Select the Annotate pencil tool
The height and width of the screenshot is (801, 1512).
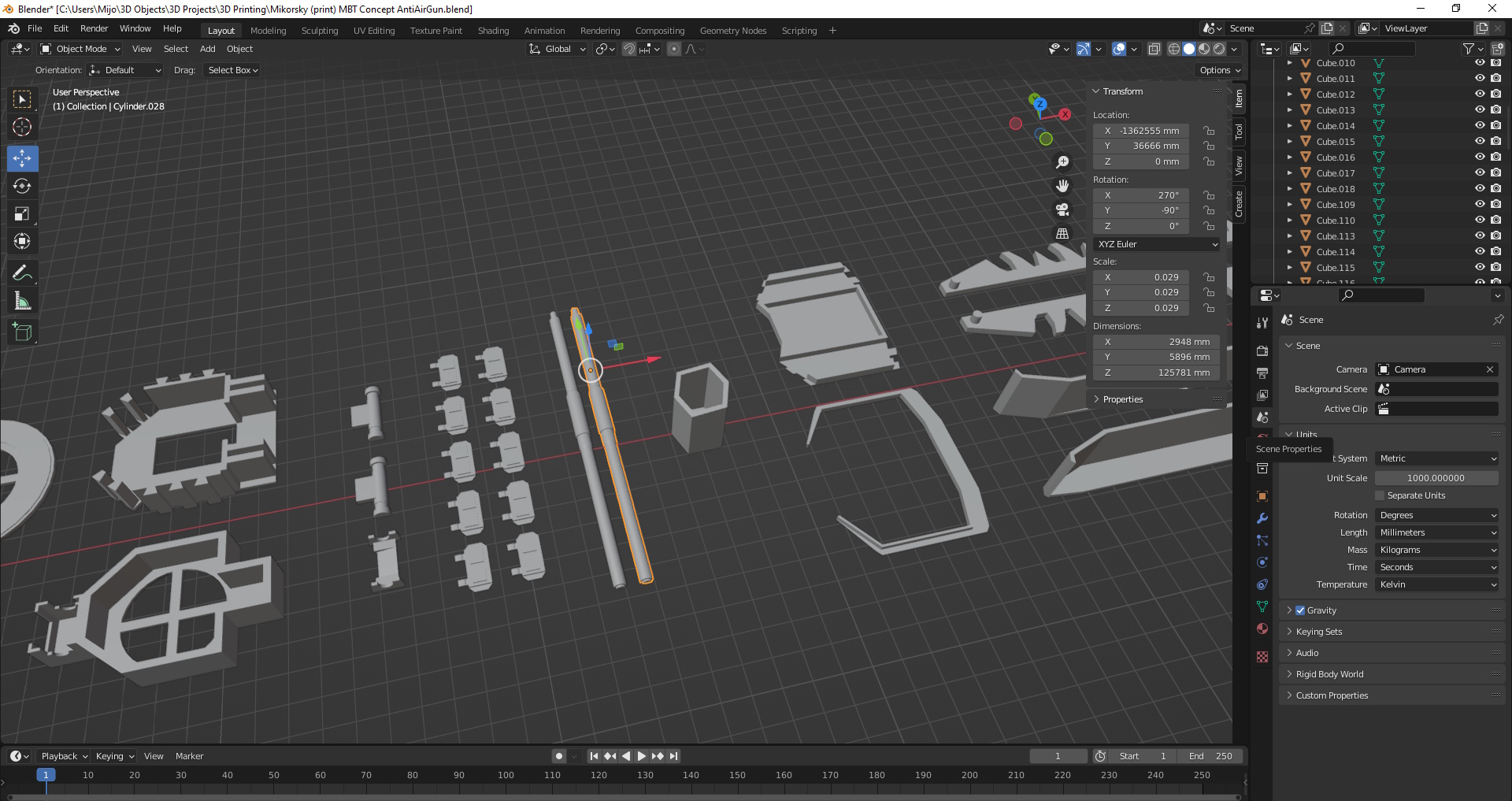point(22,273)
